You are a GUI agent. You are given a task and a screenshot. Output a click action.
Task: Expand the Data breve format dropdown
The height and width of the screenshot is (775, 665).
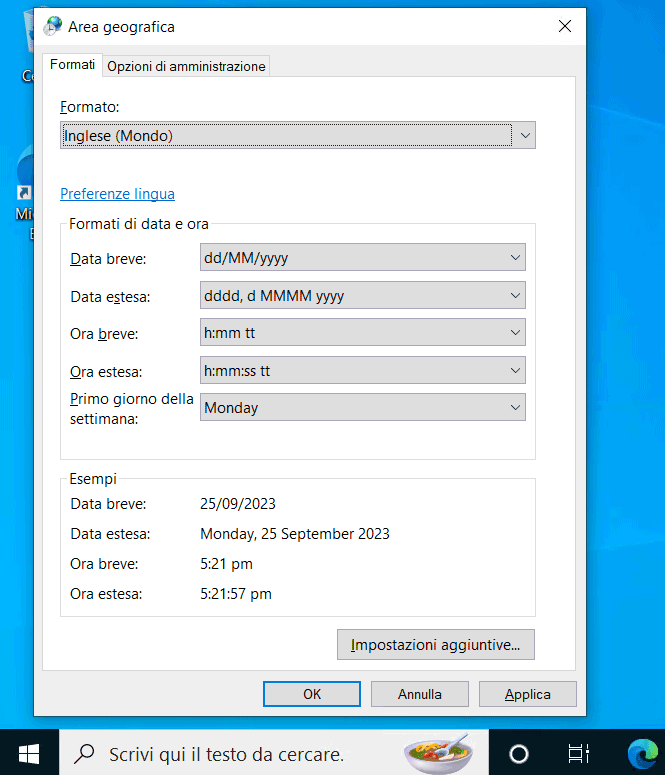362,258
